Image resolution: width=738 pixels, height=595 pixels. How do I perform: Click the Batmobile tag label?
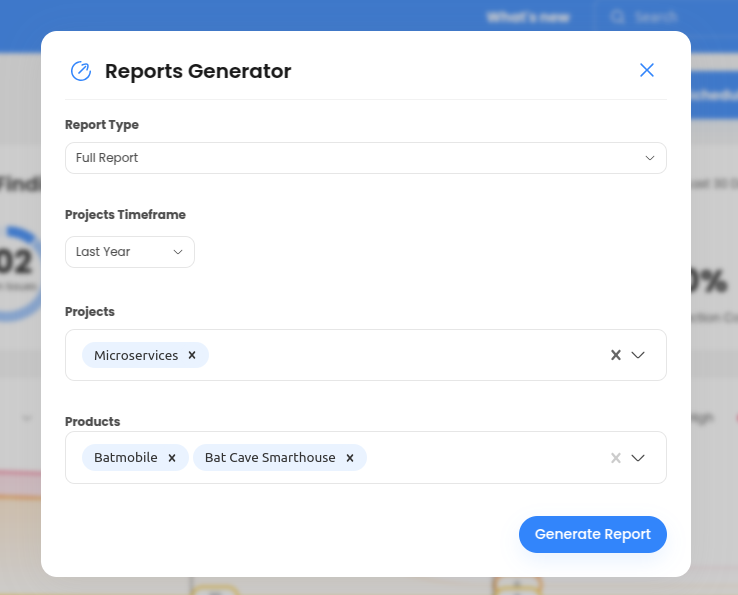[x=126, y=458]
